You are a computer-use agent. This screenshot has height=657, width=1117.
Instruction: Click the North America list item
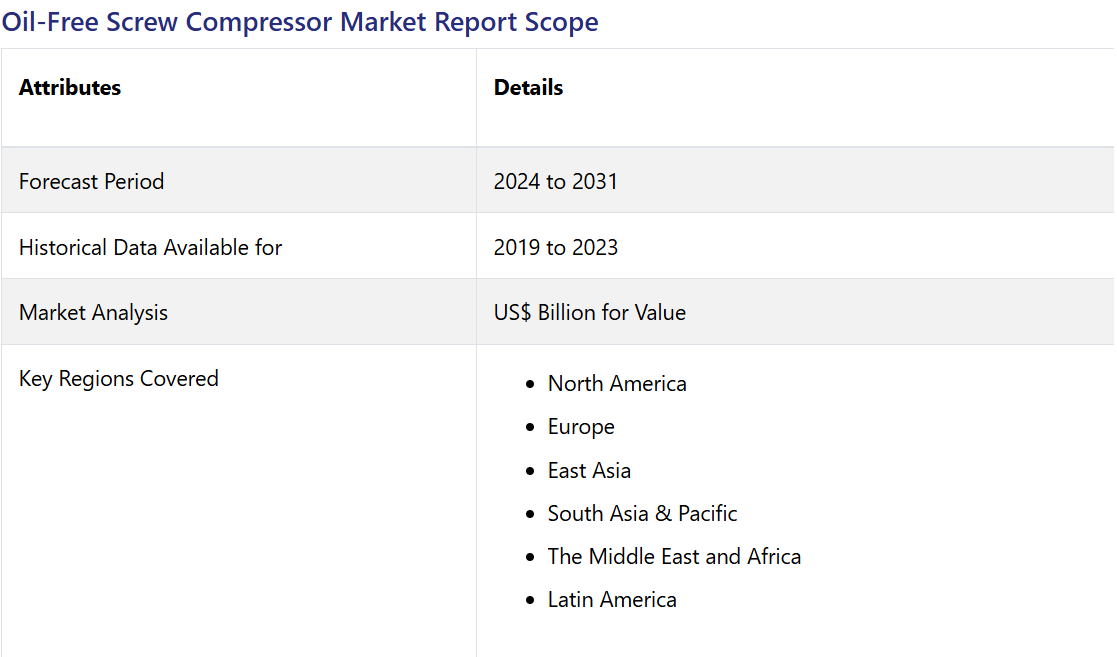pyautogui.click(x=617, y=384)
